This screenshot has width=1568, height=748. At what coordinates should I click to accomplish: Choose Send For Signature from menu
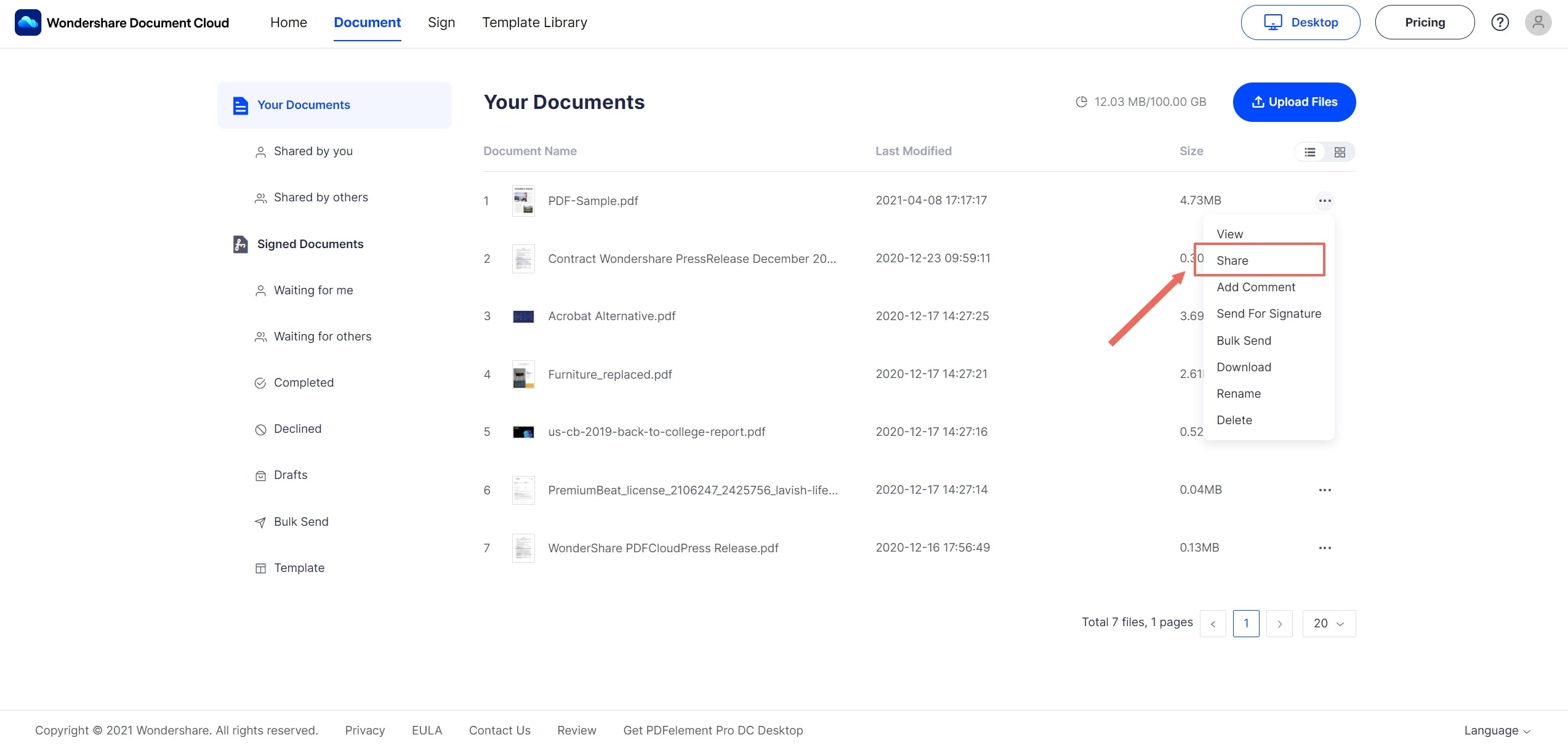pyautogui.click(x=1268, y=314)
